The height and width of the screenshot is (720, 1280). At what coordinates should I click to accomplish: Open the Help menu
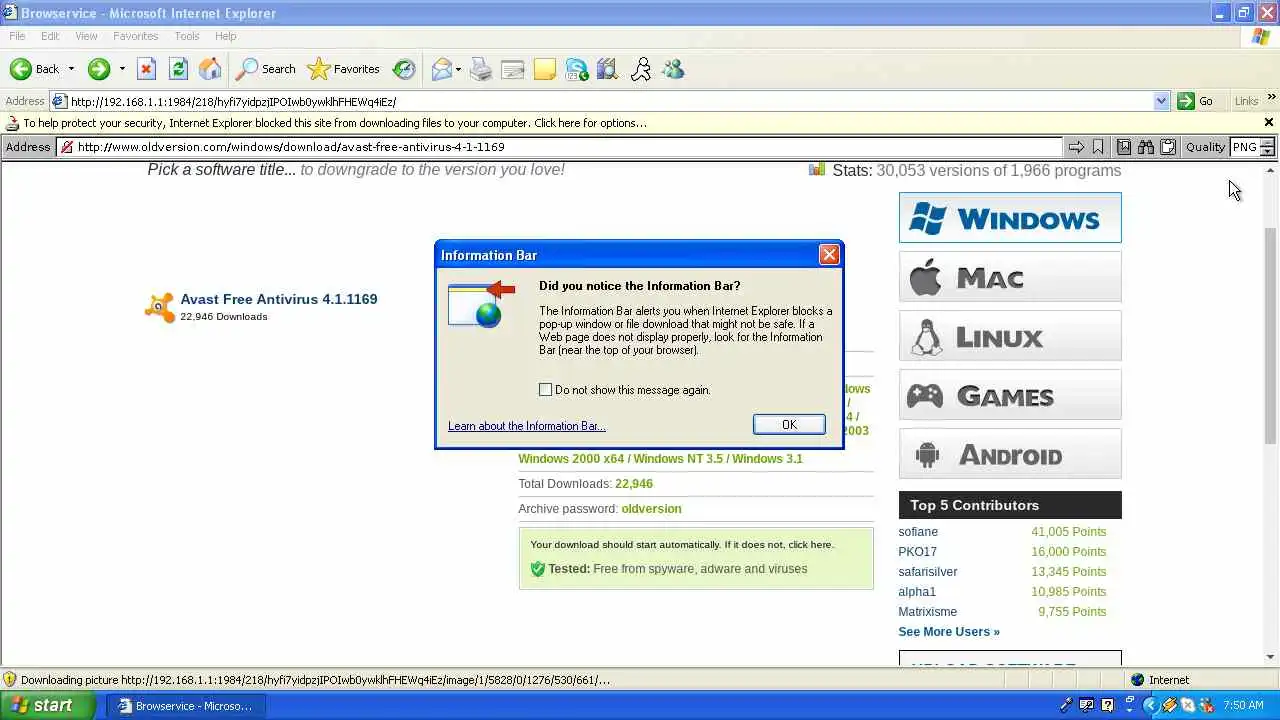226,36
